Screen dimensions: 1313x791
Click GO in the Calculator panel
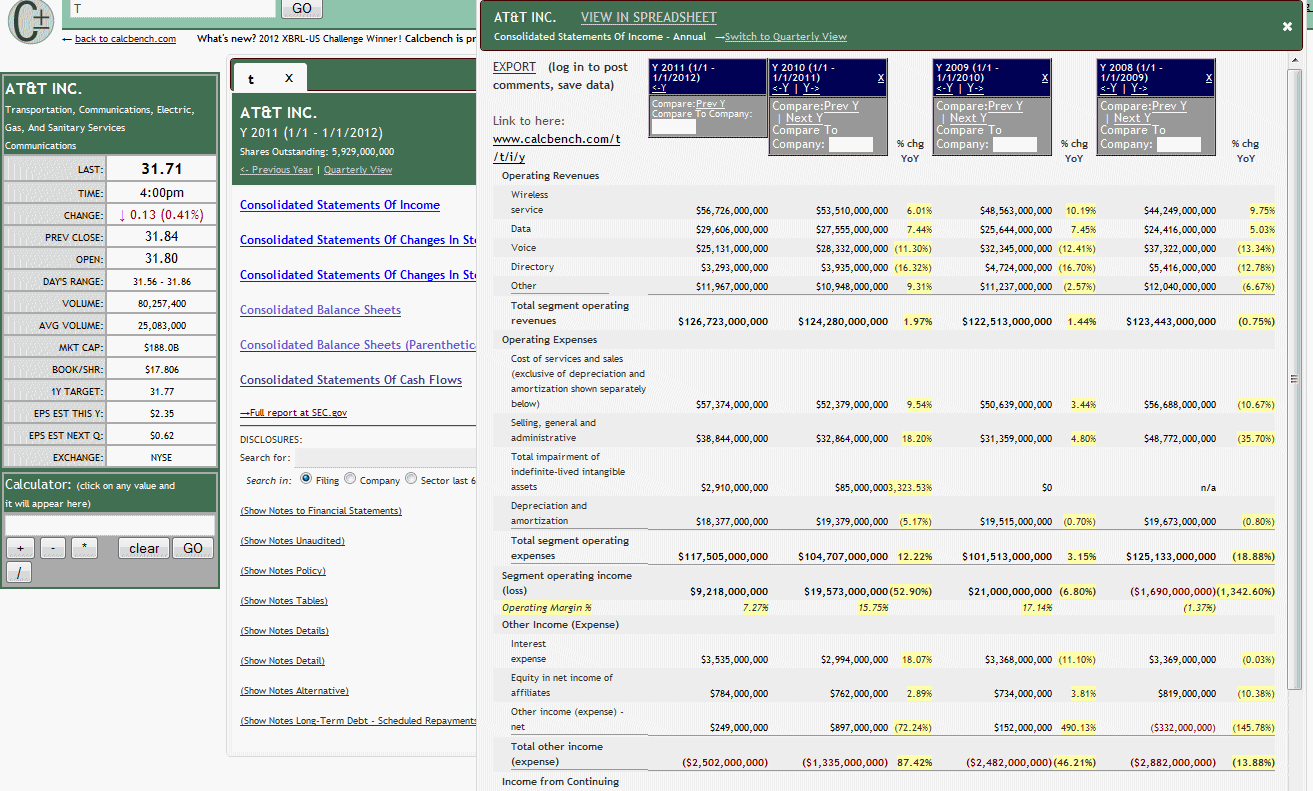[x=193, y=548]
